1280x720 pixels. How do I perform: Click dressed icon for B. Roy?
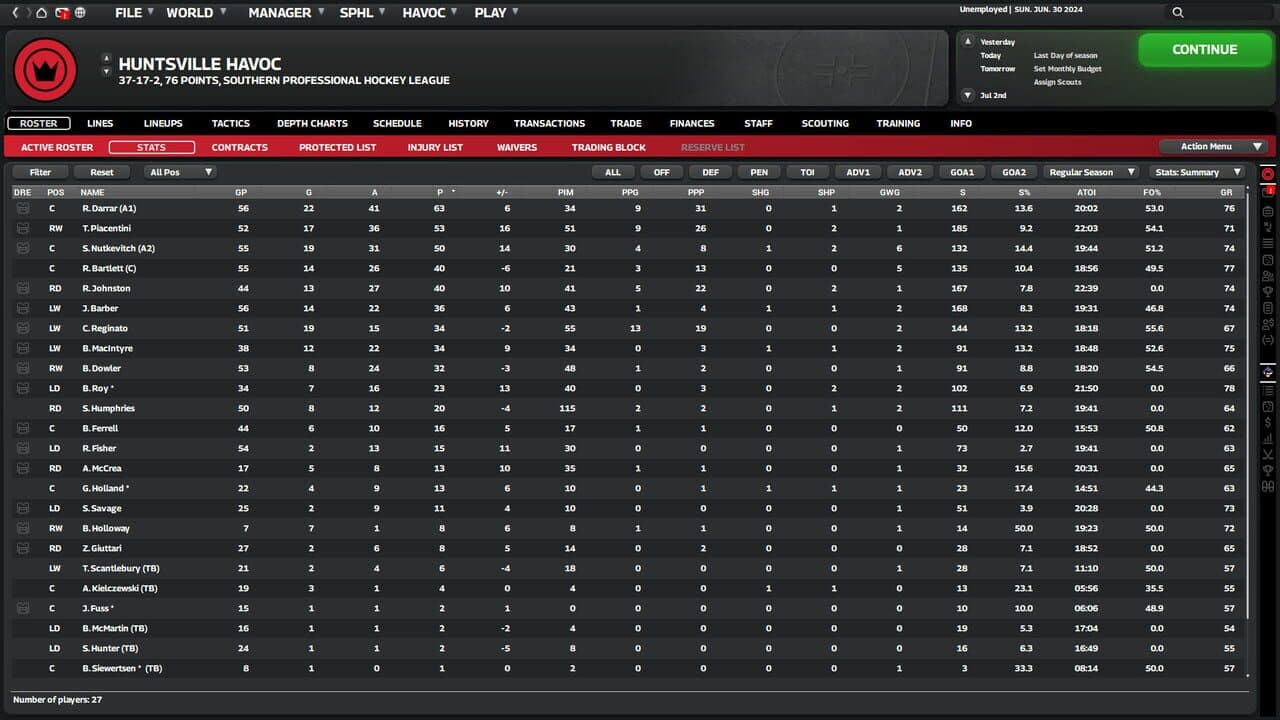(x=22, y=388)
